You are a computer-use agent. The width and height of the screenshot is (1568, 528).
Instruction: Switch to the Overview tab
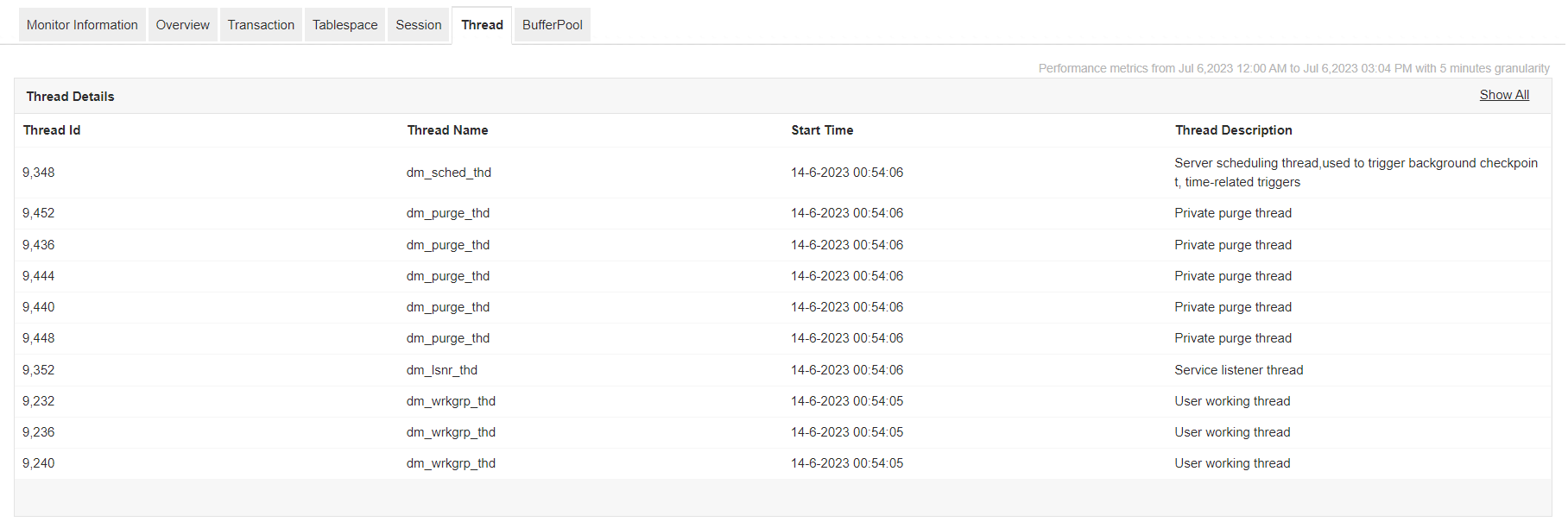point(182,25)
